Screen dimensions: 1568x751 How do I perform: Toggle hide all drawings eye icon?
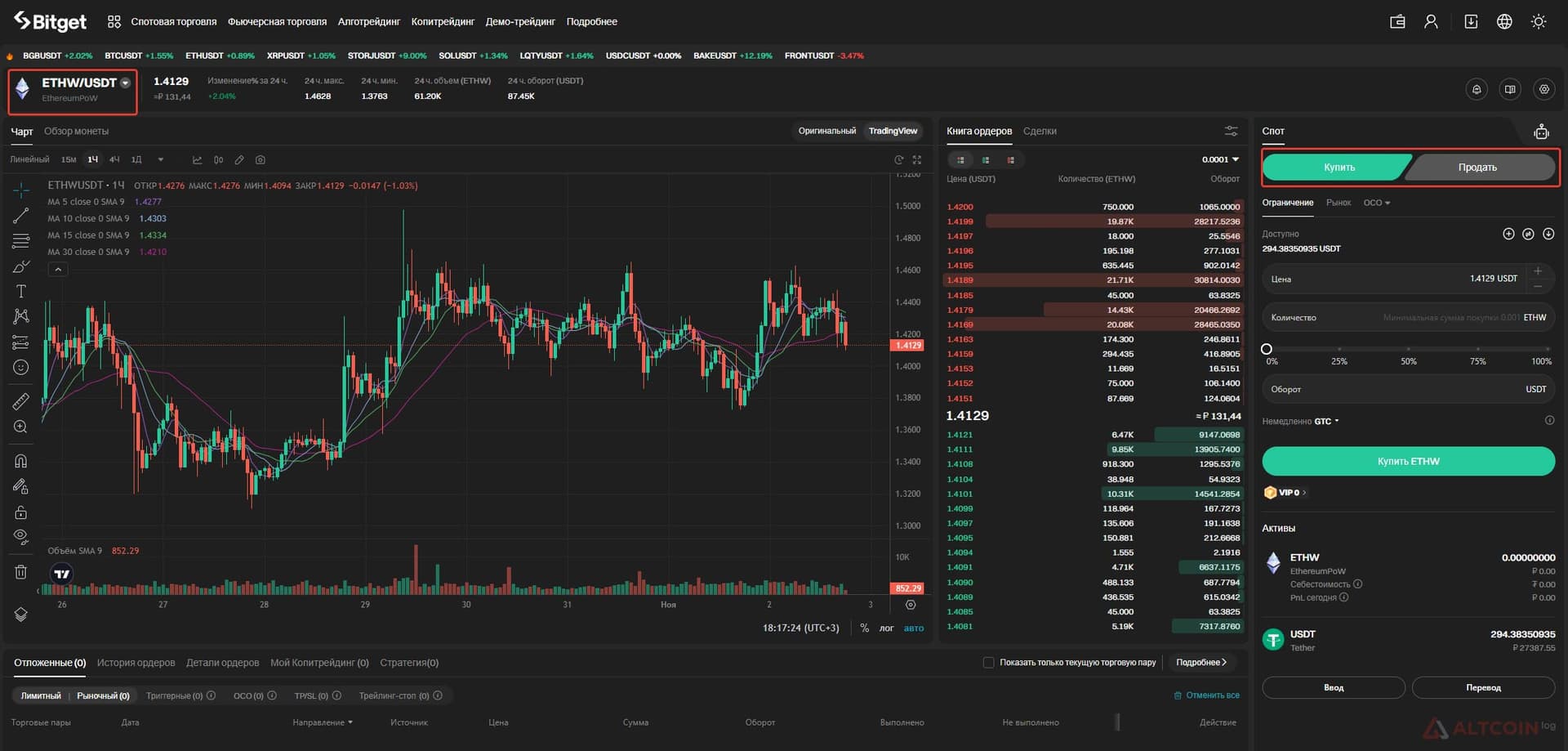[x=21, y=537]
